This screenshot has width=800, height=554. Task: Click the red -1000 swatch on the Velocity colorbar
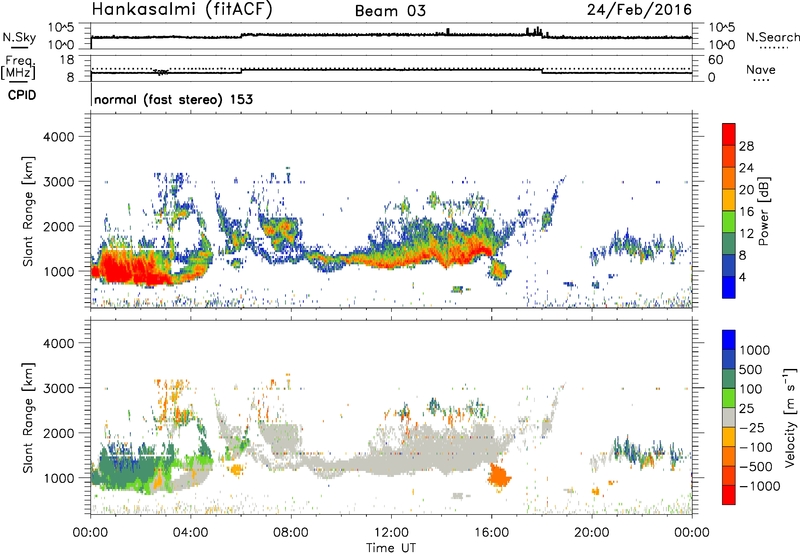pyautogui.click(x=729, y=495)
